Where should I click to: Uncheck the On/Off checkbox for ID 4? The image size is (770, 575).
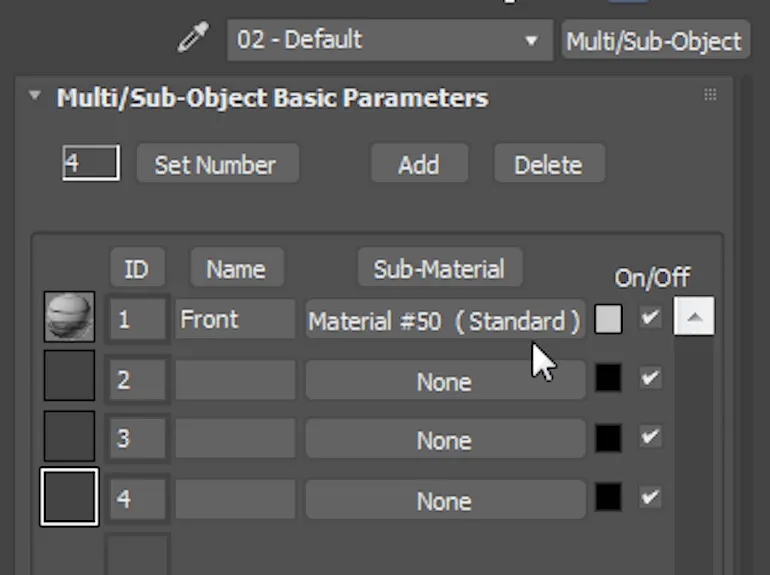651,497
